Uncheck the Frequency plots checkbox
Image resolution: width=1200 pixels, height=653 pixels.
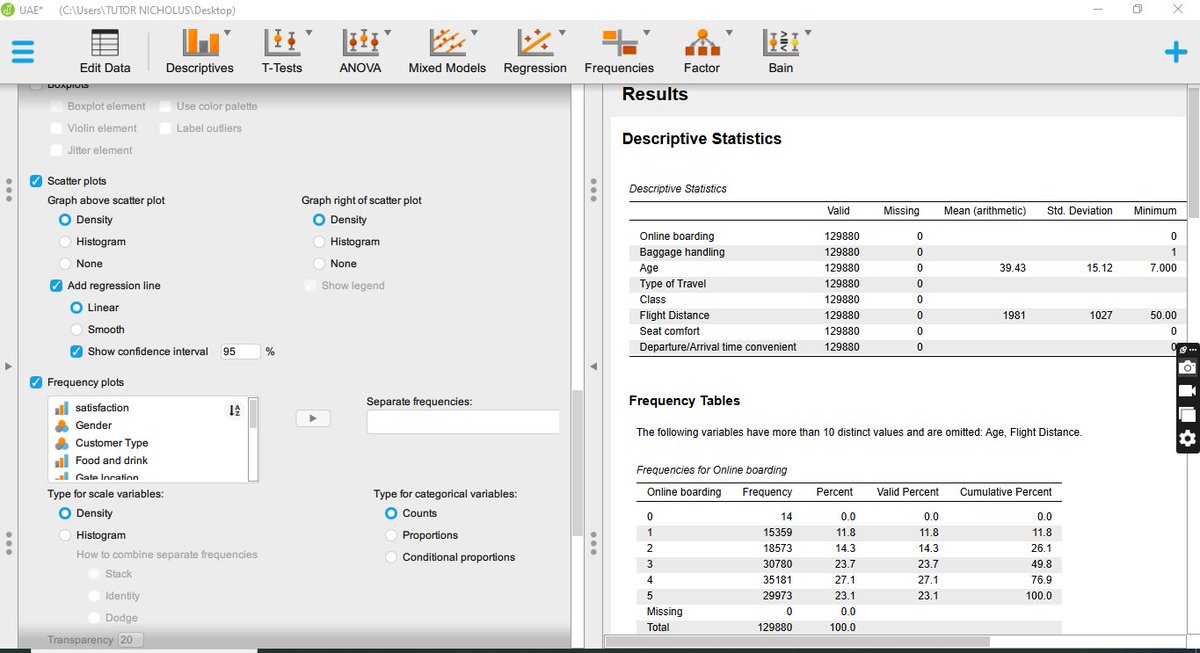coord(37,383)
